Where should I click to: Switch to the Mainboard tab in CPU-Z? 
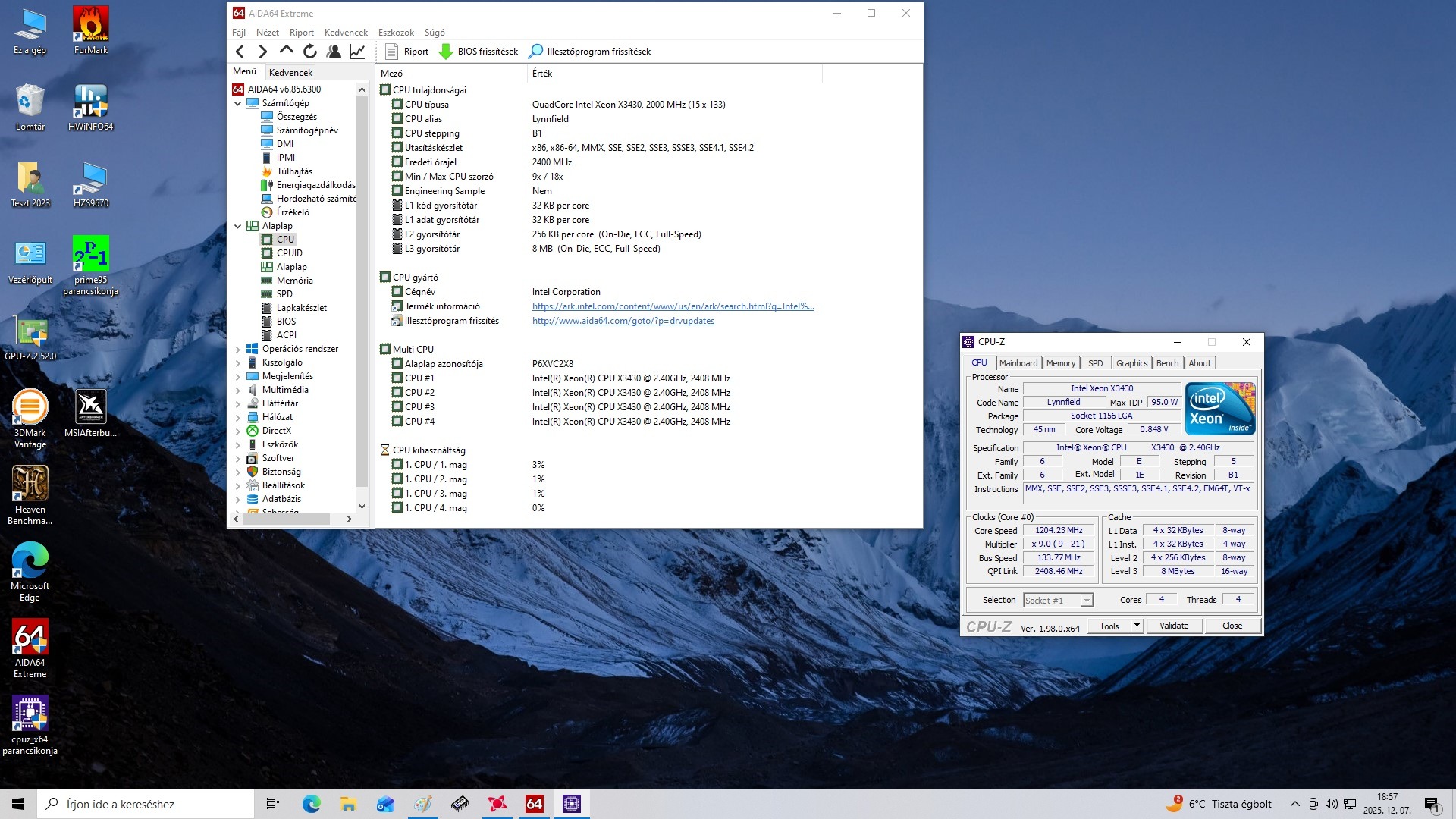click(x=1018, y=363)
